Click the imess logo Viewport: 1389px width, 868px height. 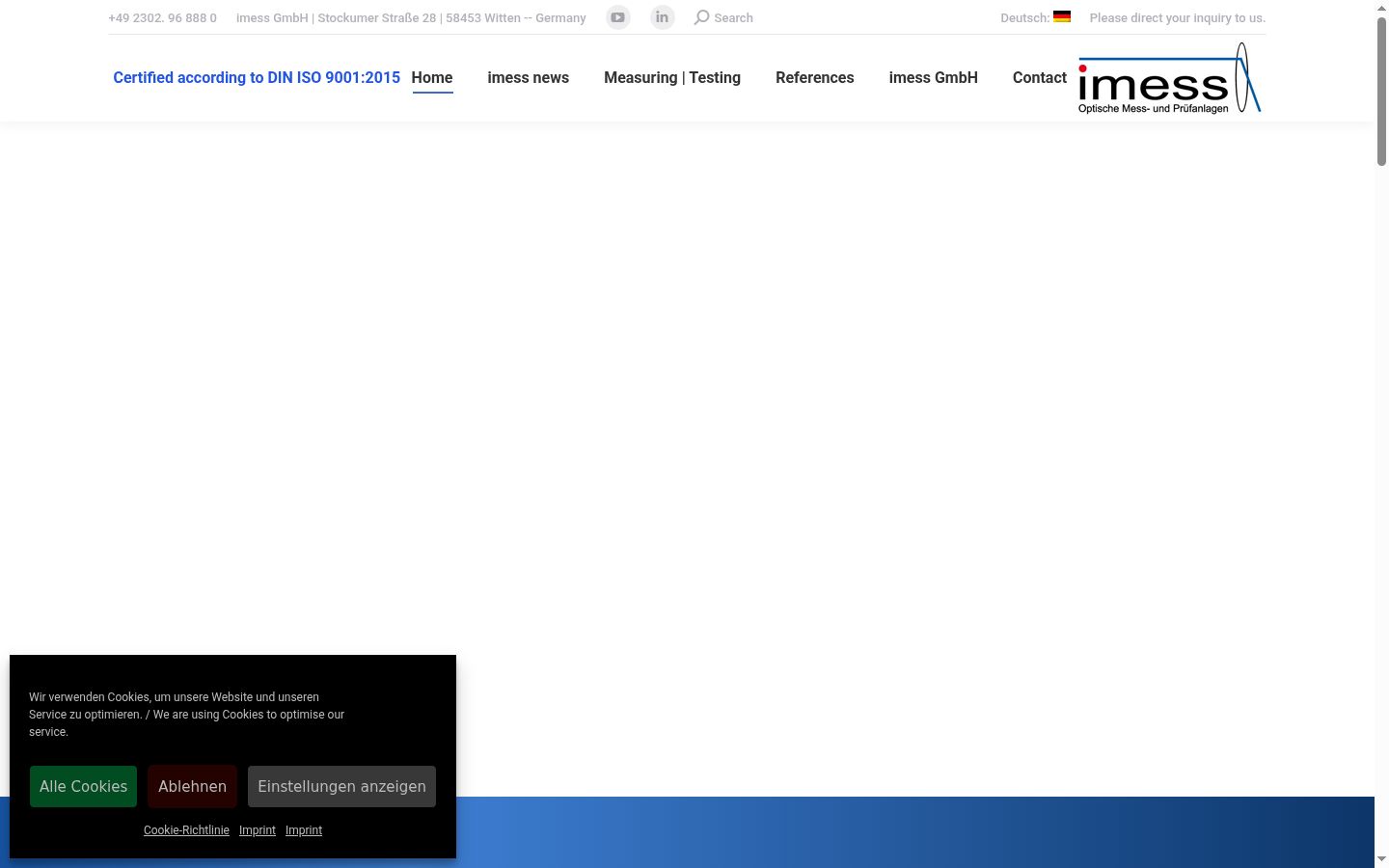click(1169, 78)
